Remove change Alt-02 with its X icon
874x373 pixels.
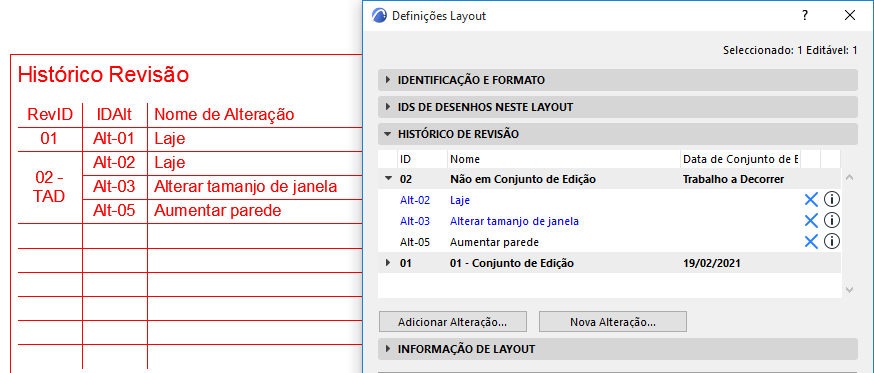pyautogui.click(x=810, y=200)
